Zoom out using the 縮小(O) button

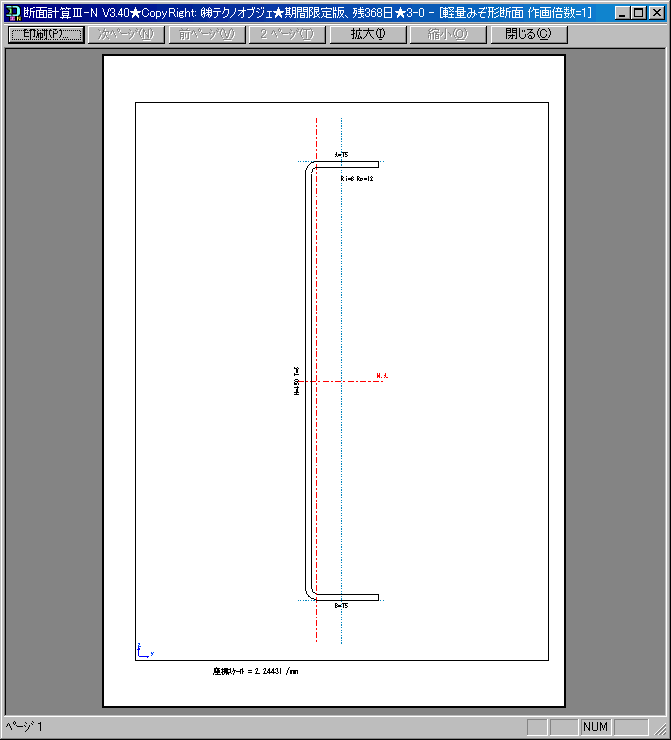point(448,34)
